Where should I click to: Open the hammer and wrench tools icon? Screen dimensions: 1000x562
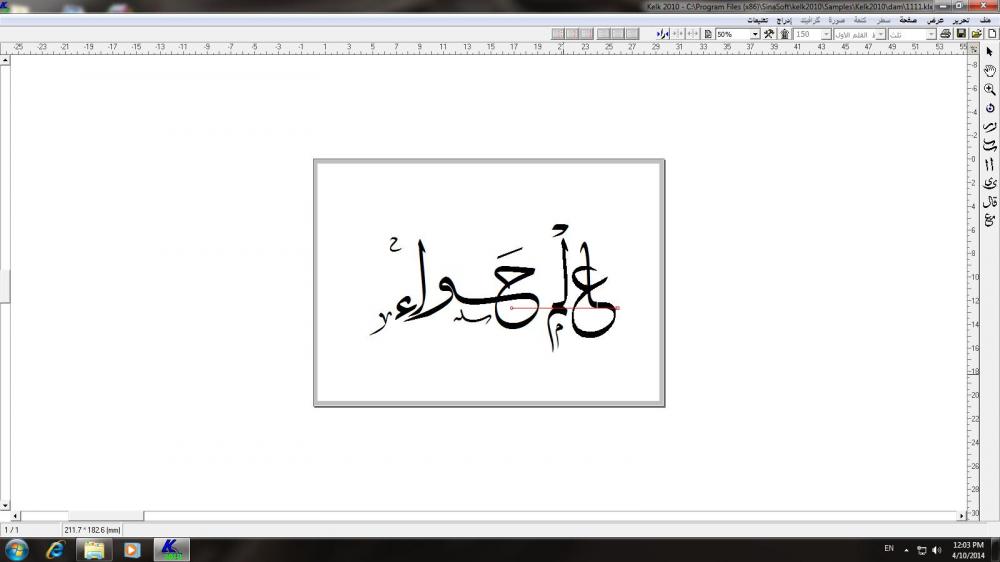tap(769, 34)
